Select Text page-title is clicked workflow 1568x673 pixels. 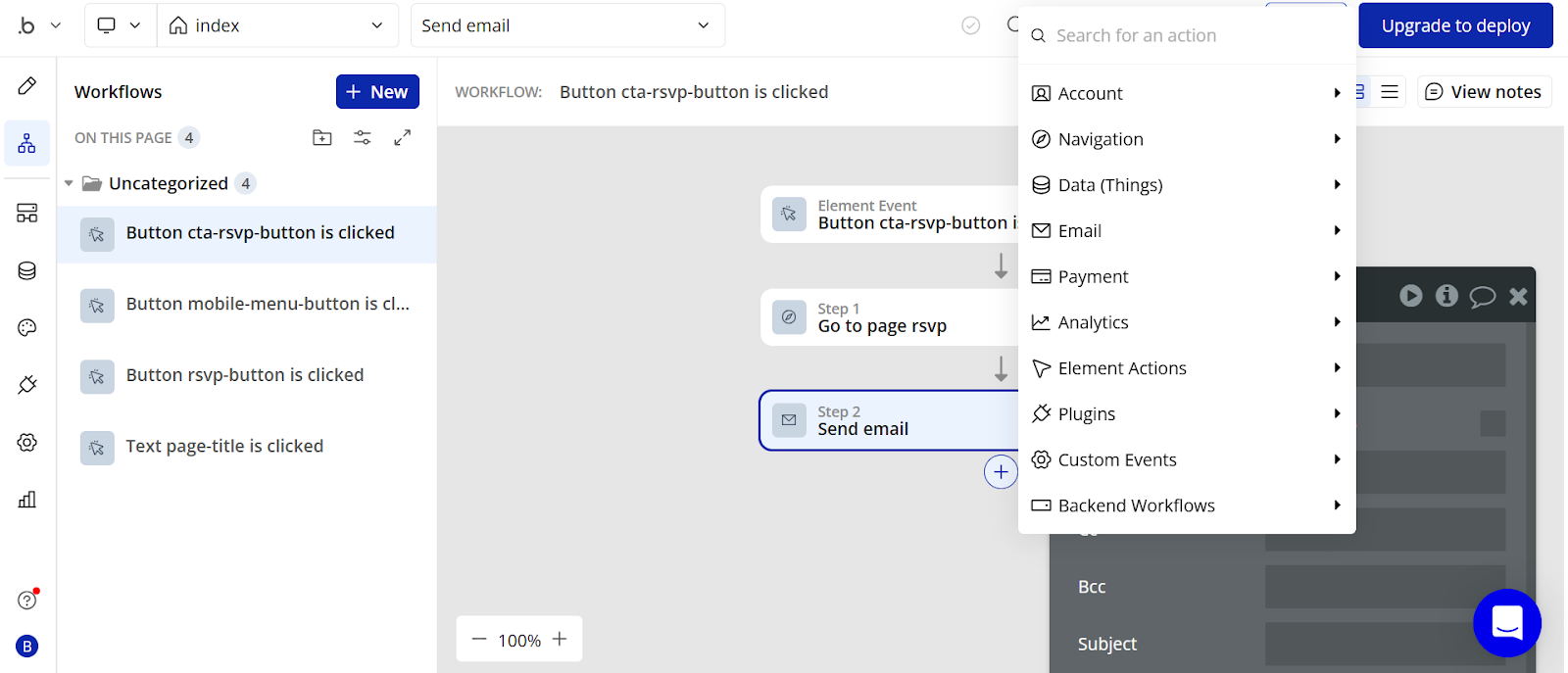click(224, 447)
